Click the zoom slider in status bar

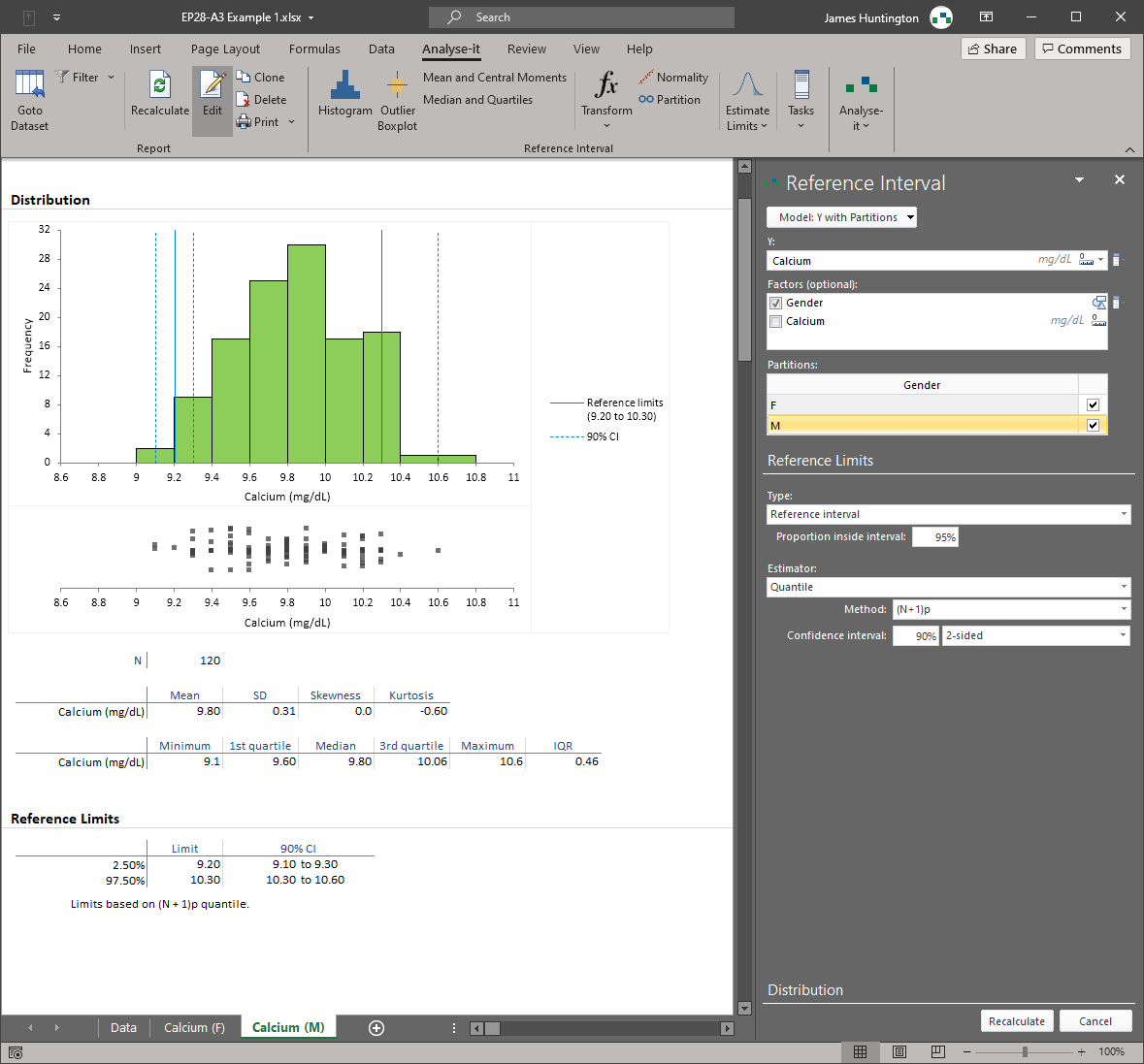pos(1025,1052)
